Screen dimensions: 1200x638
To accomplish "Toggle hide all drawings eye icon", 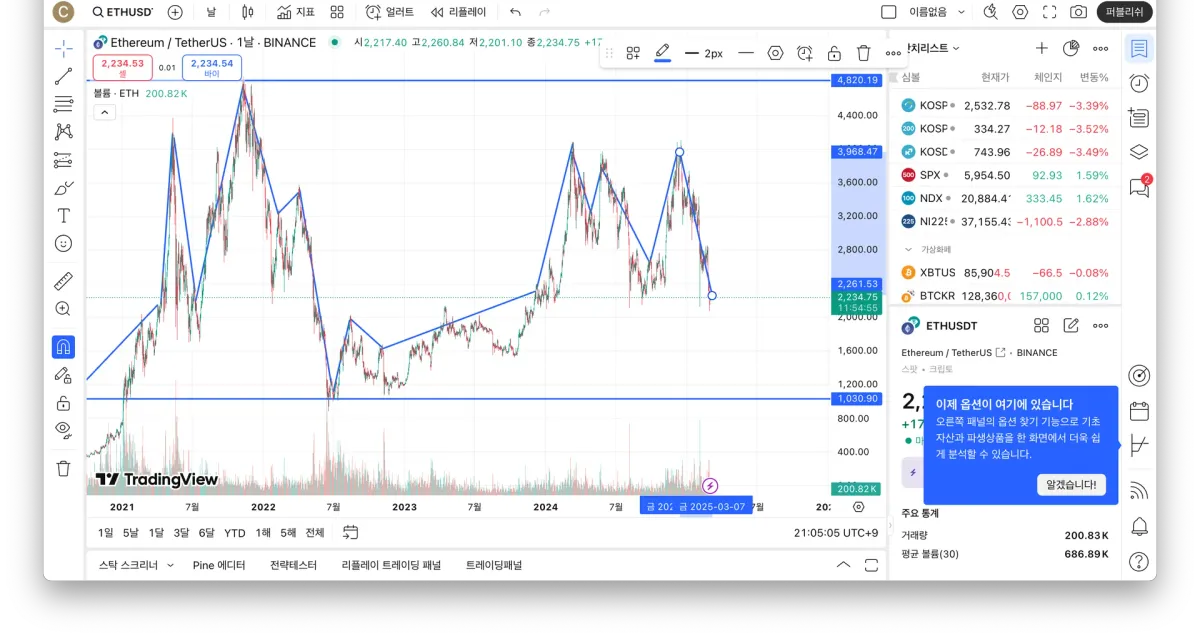I will click(63, 429).
